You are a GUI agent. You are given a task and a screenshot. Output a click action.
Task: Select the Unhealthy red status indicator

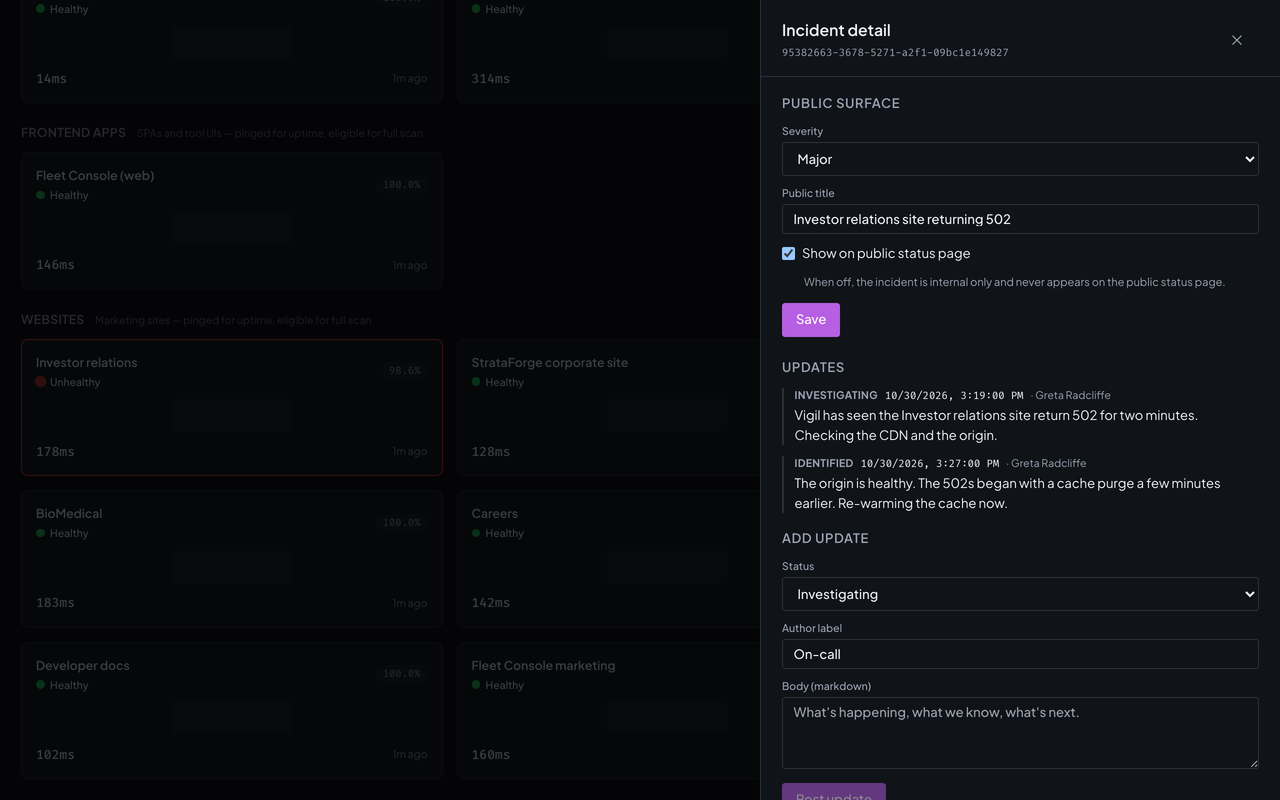[x=41, y=382]
